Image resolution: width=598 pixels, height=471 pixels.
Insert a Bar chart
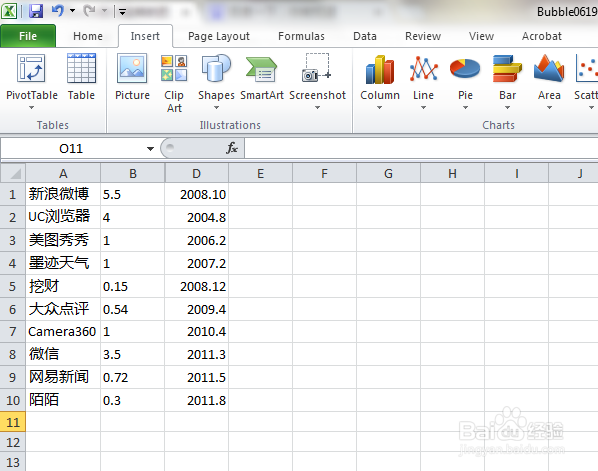(507, 82)
